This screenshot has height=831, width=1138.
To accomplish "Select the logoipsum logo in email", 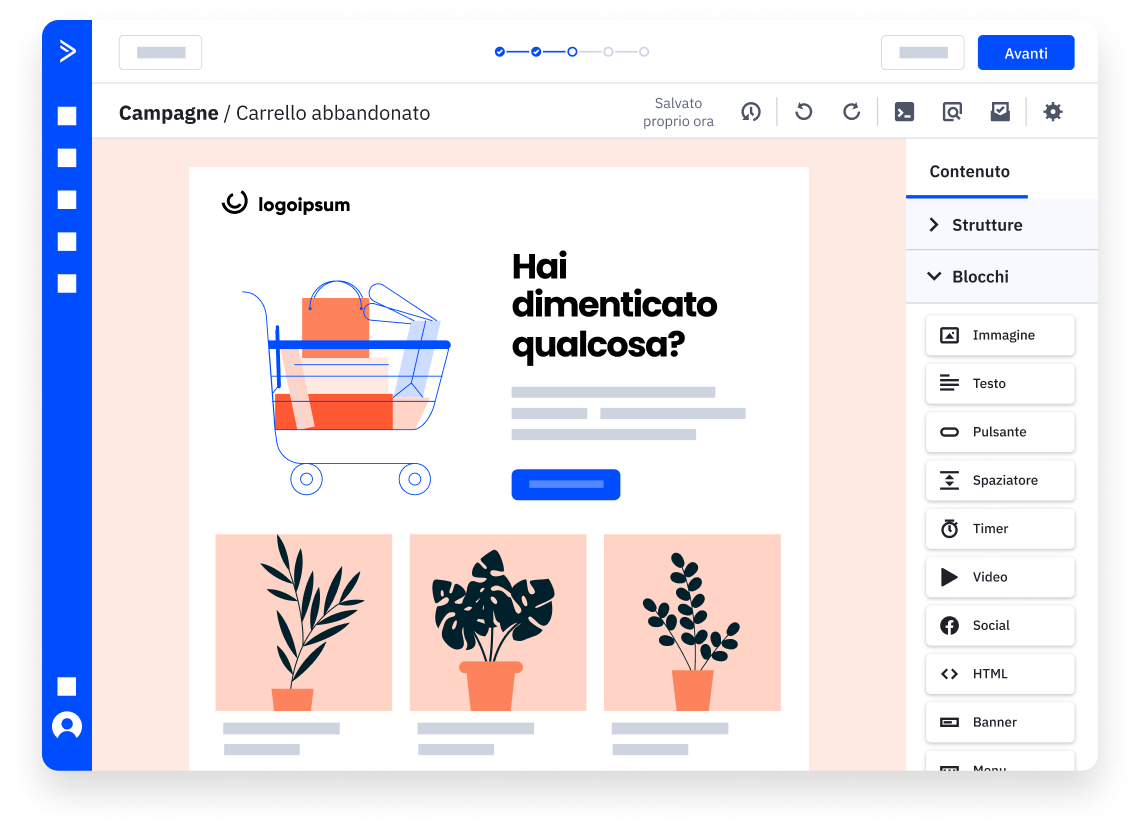I will coord(286,204).
